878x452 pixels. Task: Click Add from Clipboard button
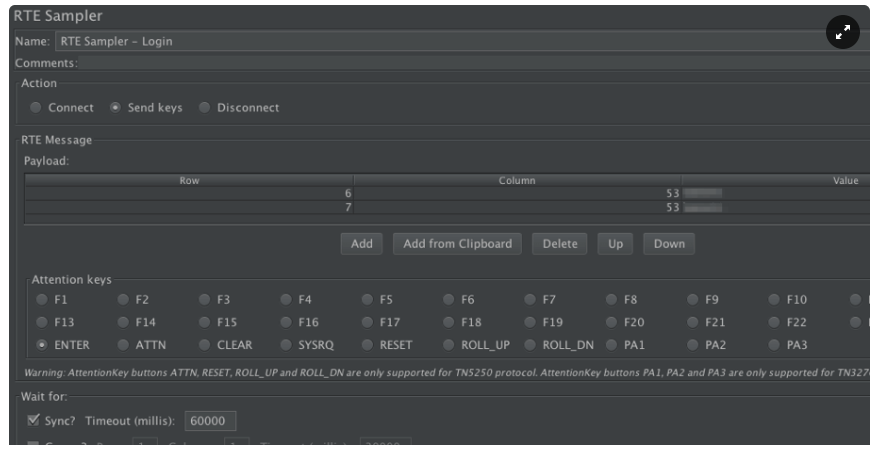457,244
